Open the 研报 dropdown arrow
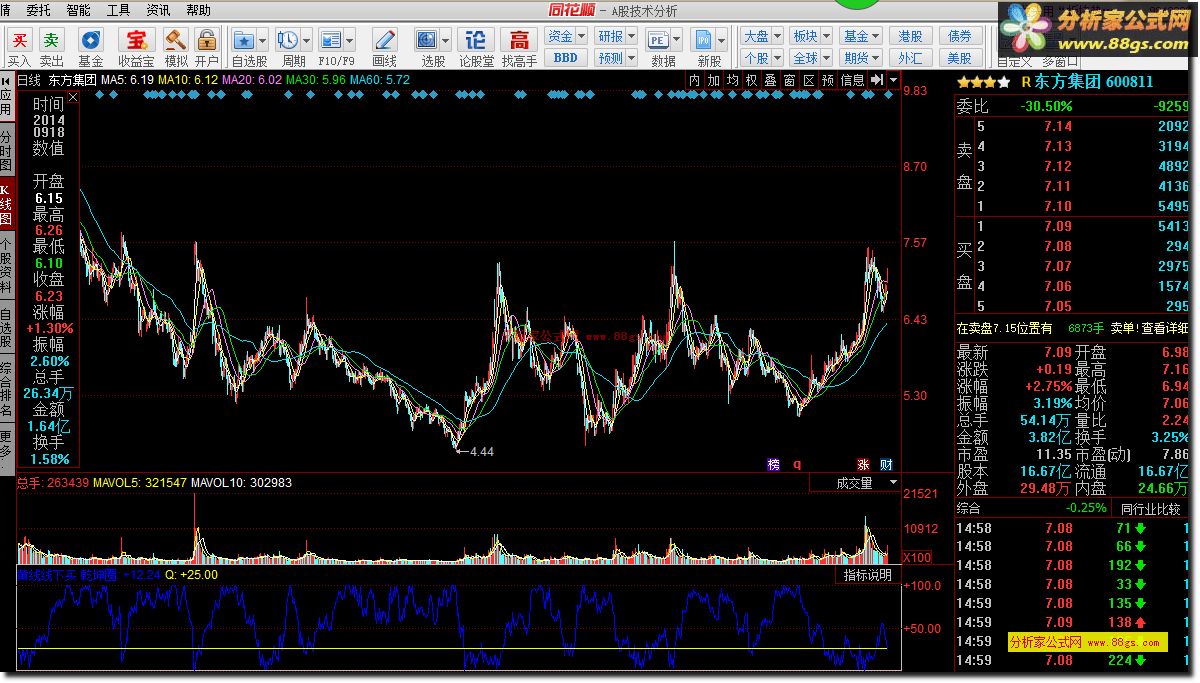This screenshot has width=1200, height=683. click(x=631, y=36)
